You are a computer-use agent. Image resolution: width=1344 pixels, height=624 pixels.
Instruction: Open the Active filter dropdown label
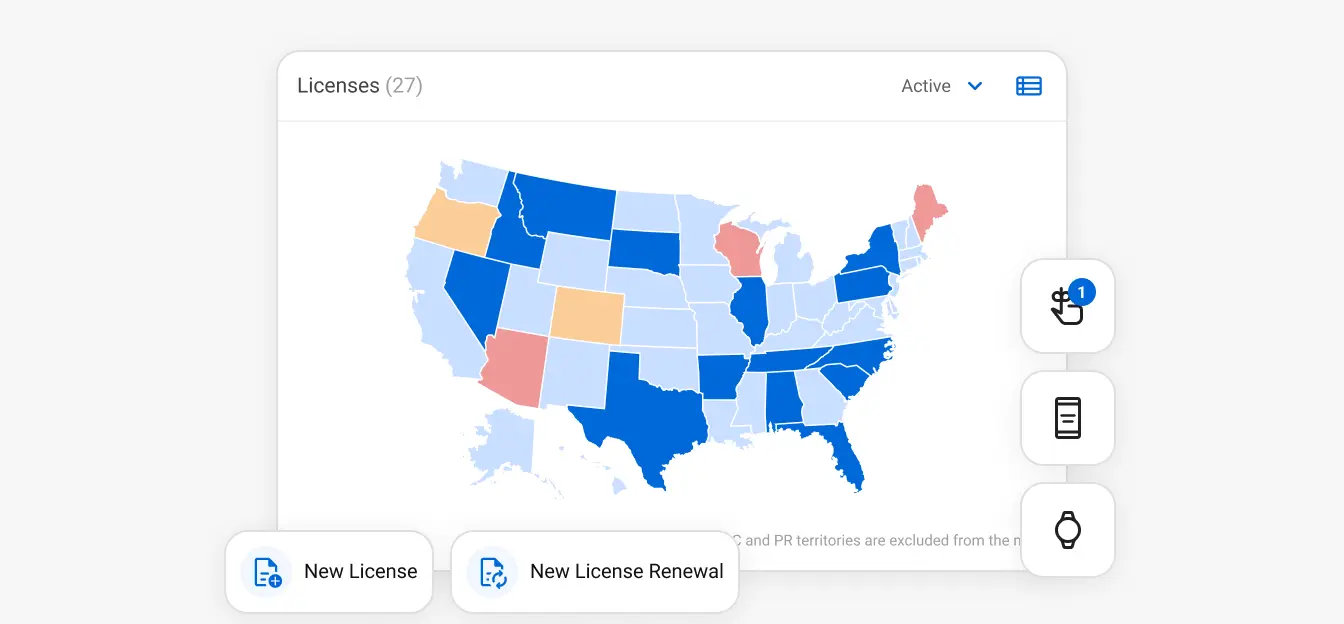pos(925,86)
